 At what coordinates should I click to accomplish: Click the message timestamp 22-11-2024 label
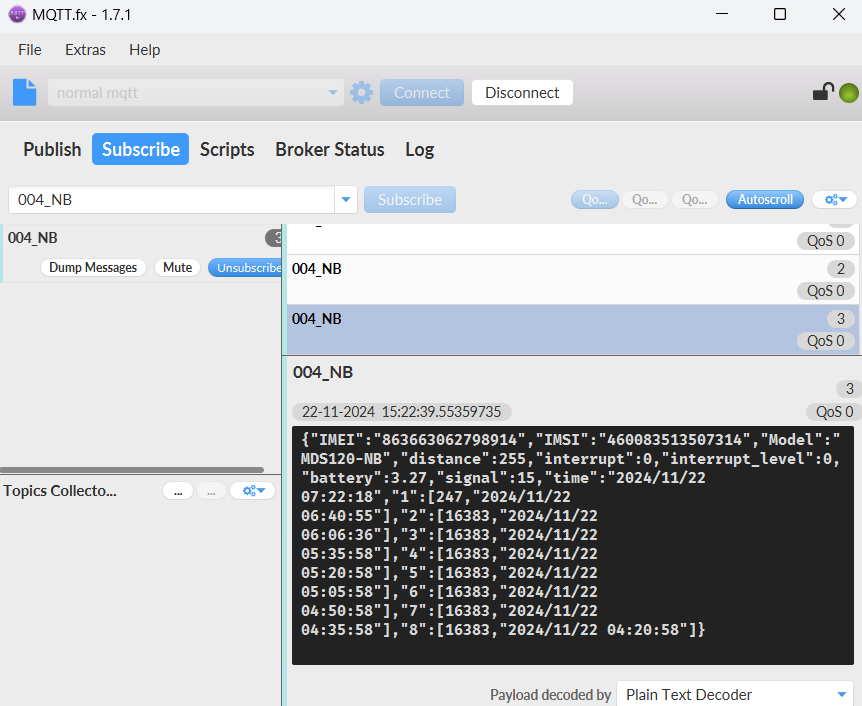pos(402,412)
